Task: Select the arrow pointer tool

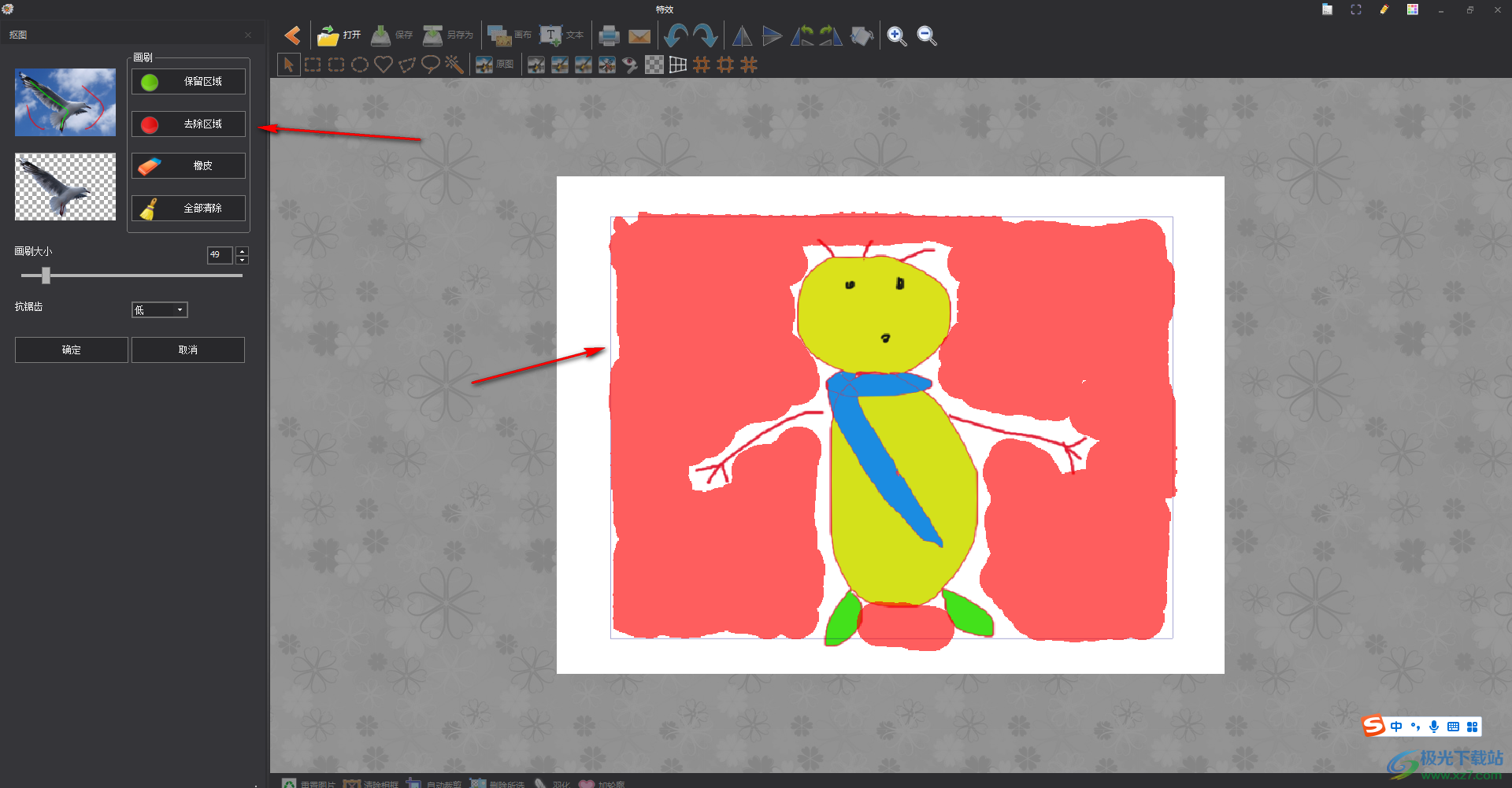Action: tap(289, 65)
